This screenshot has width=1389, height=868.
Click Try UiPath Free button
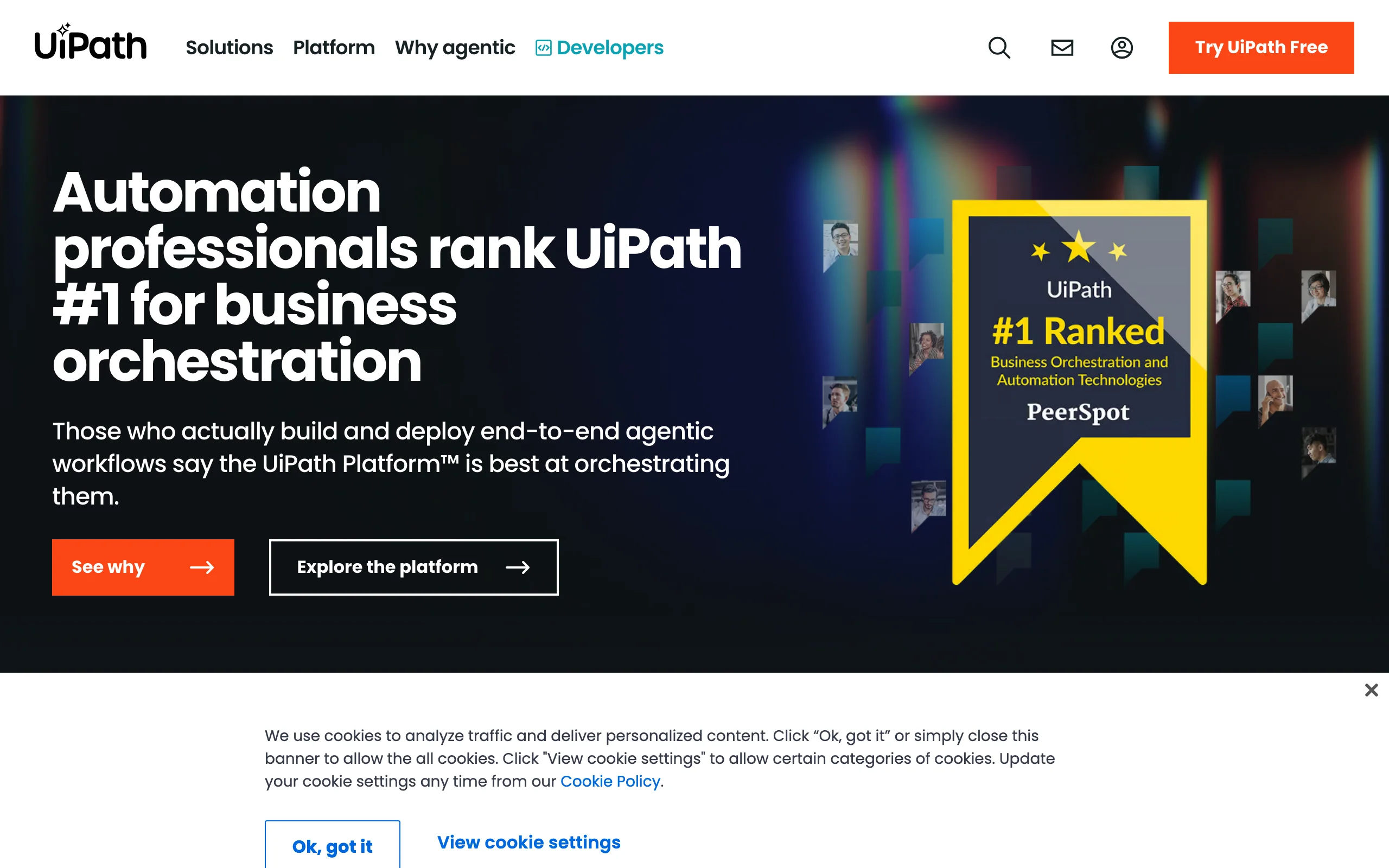click(x=1261, y=48)
